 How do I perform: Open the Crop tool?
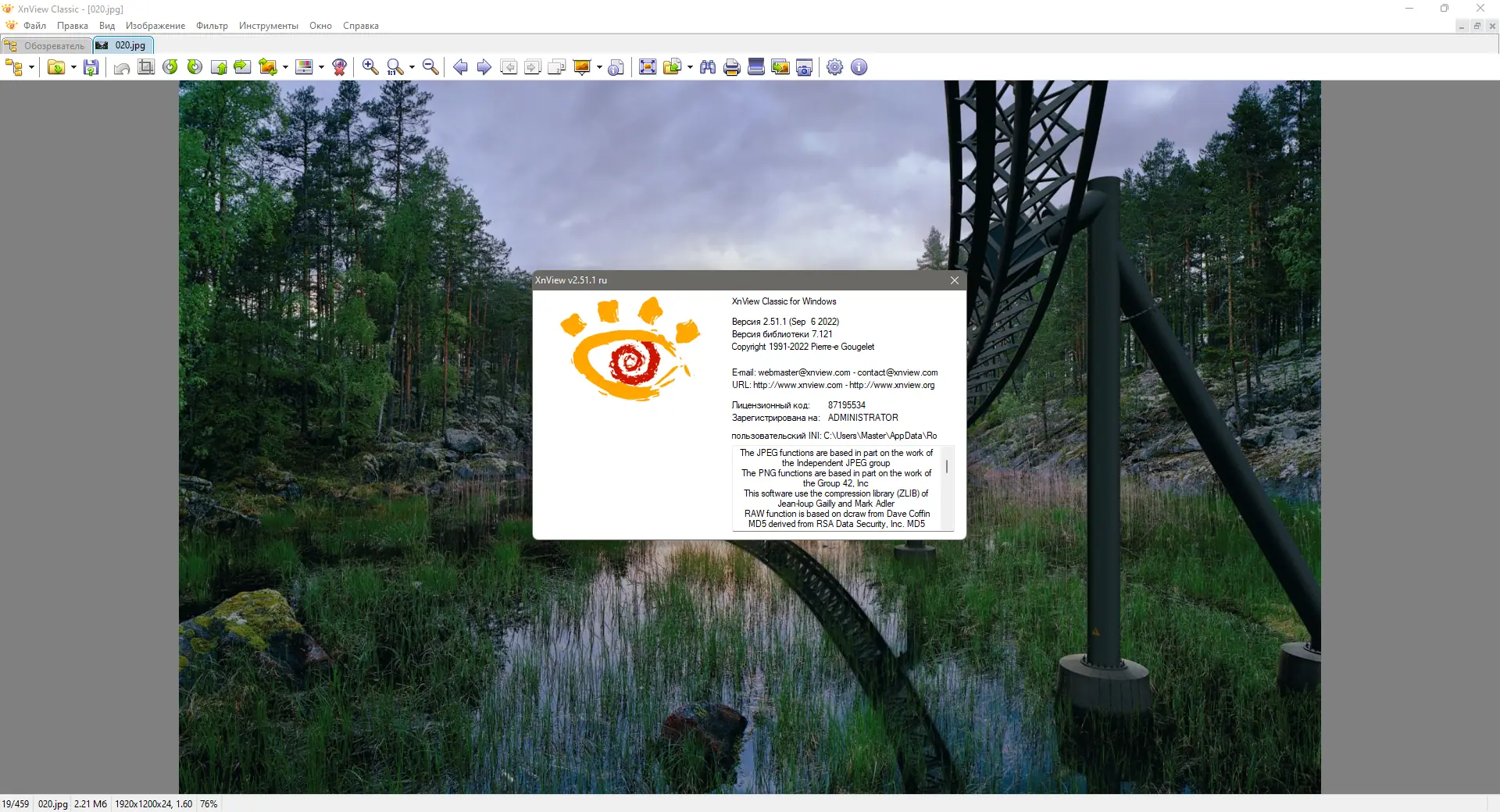click(145, 67)
